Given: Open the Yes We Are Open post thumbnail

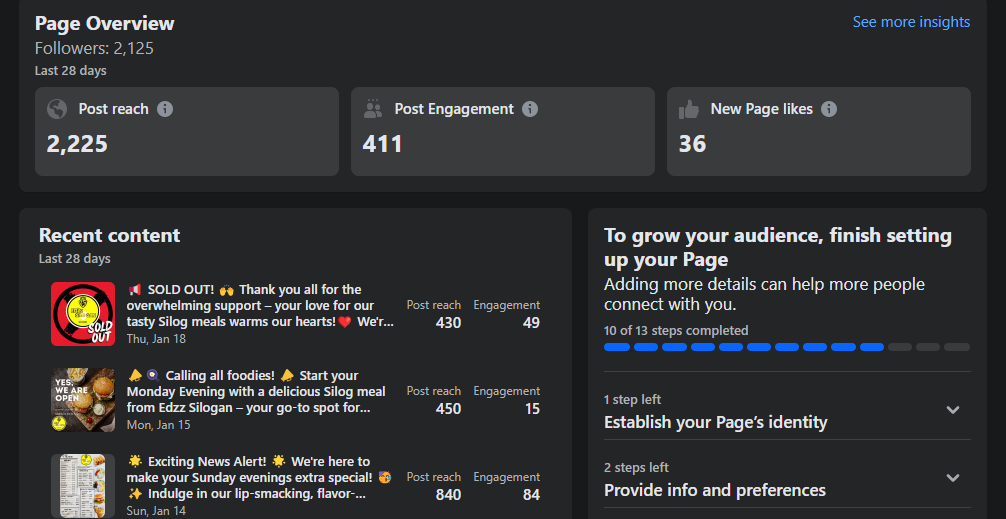Looking at the screenshot, I should tap(83, 400).
